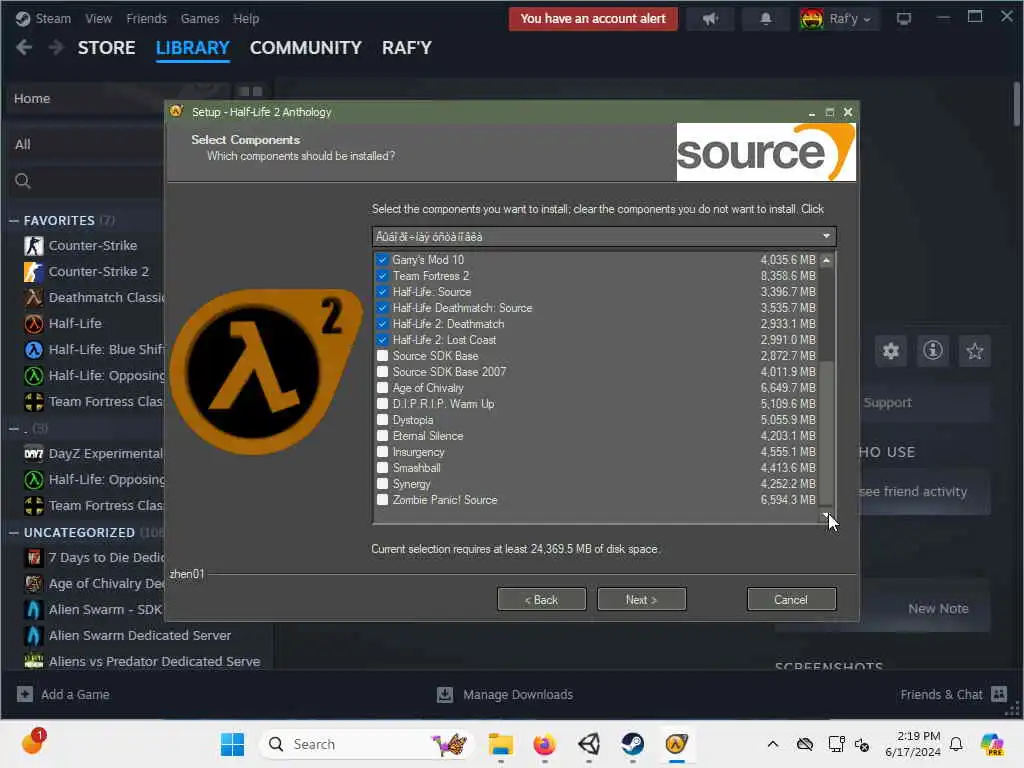Viewport: 1024px width, 768px height.
Task: Click the New Note button
Action: tap(938, 609)
